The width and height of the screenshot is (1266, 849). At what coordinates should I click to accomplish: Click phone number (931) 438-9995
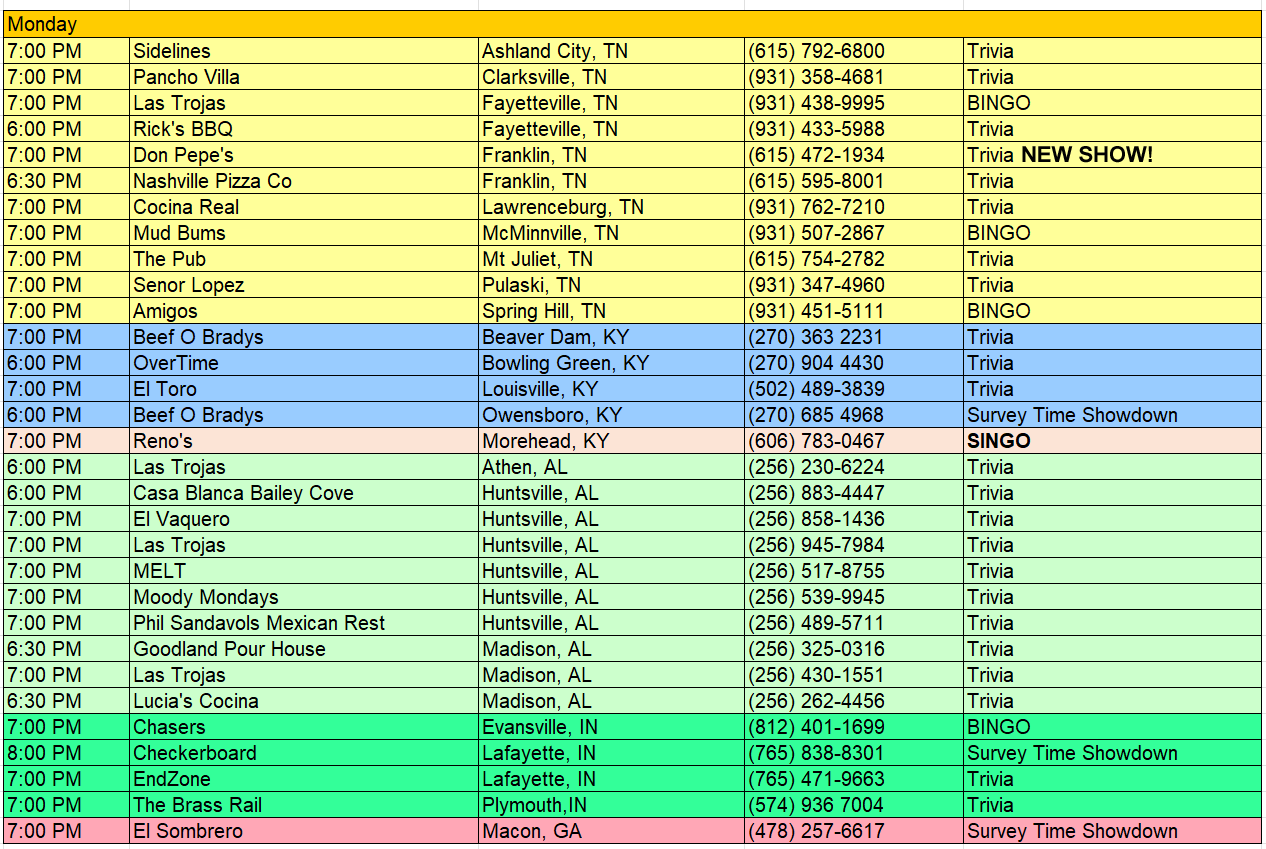(854, 103)
